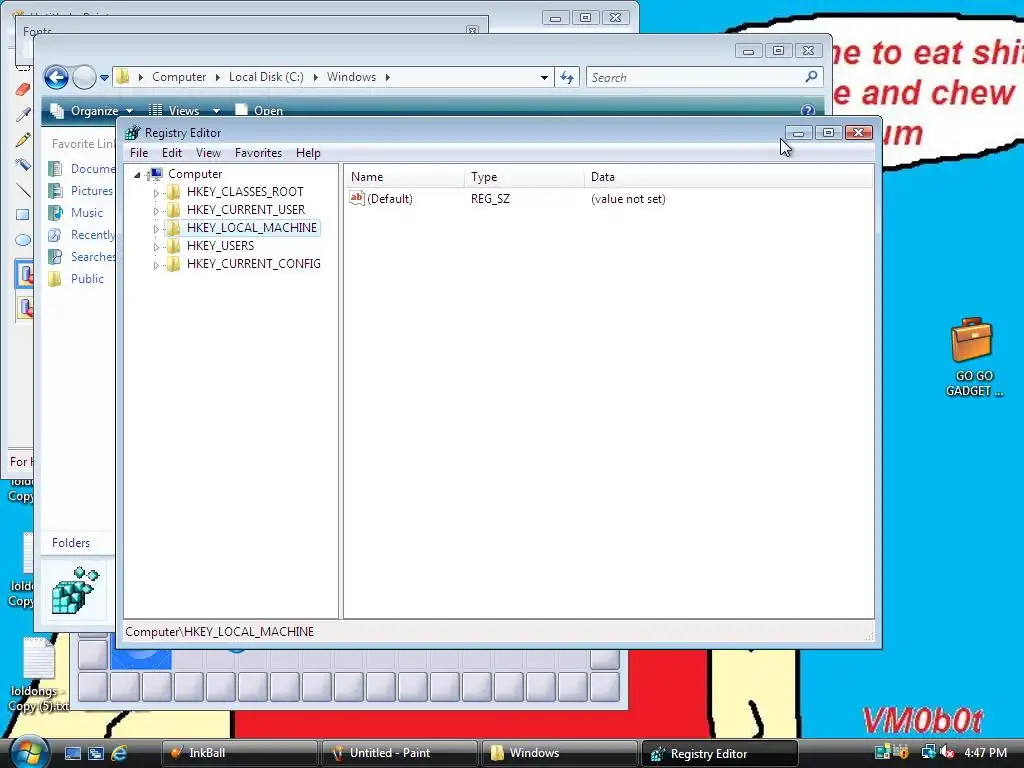
Task: Open the View menu in Registry Editor
Action: pyautogui.click(x=208, y=153)
